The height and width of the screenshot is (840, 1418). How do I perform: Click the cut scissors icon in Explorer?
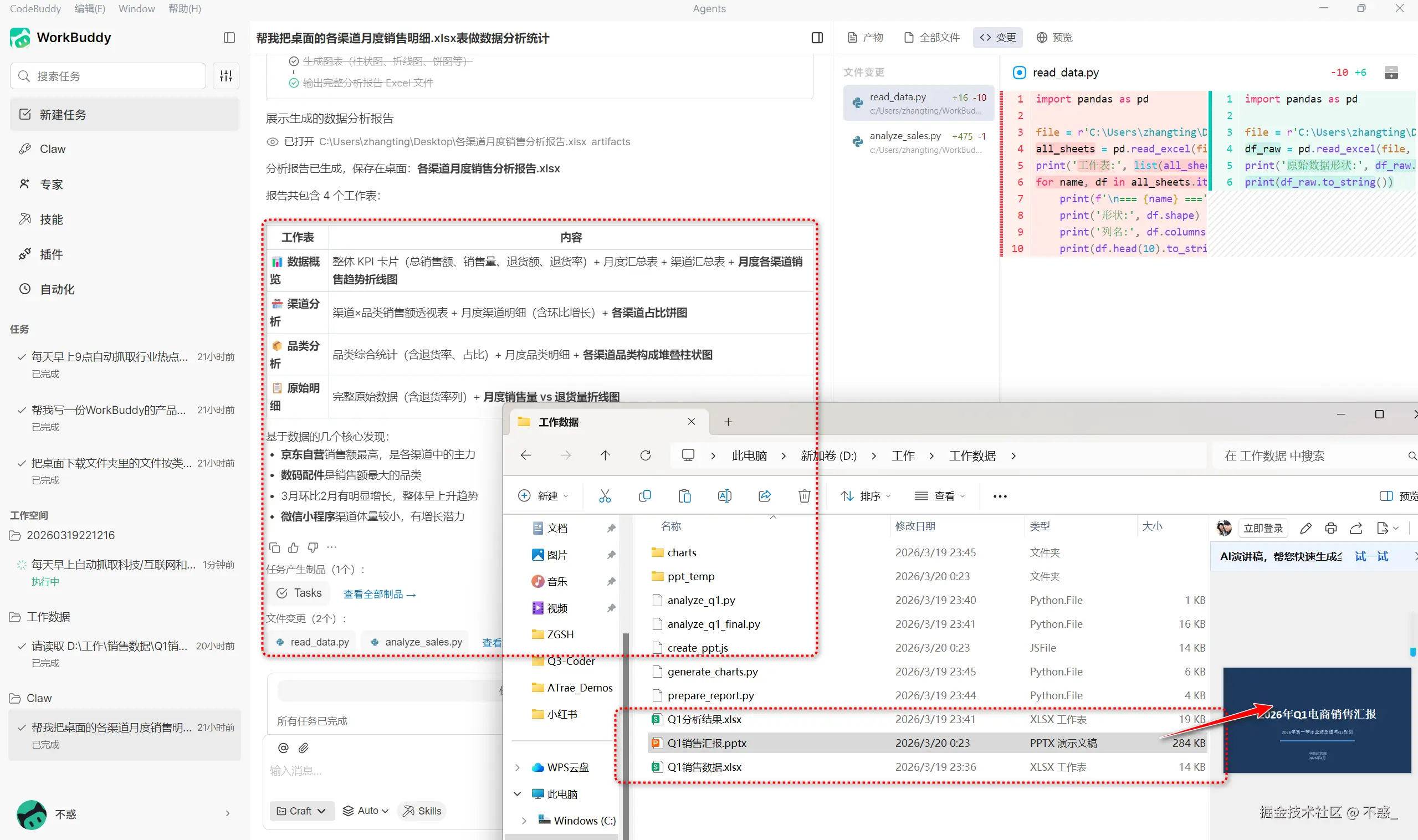tap(605, 496)
